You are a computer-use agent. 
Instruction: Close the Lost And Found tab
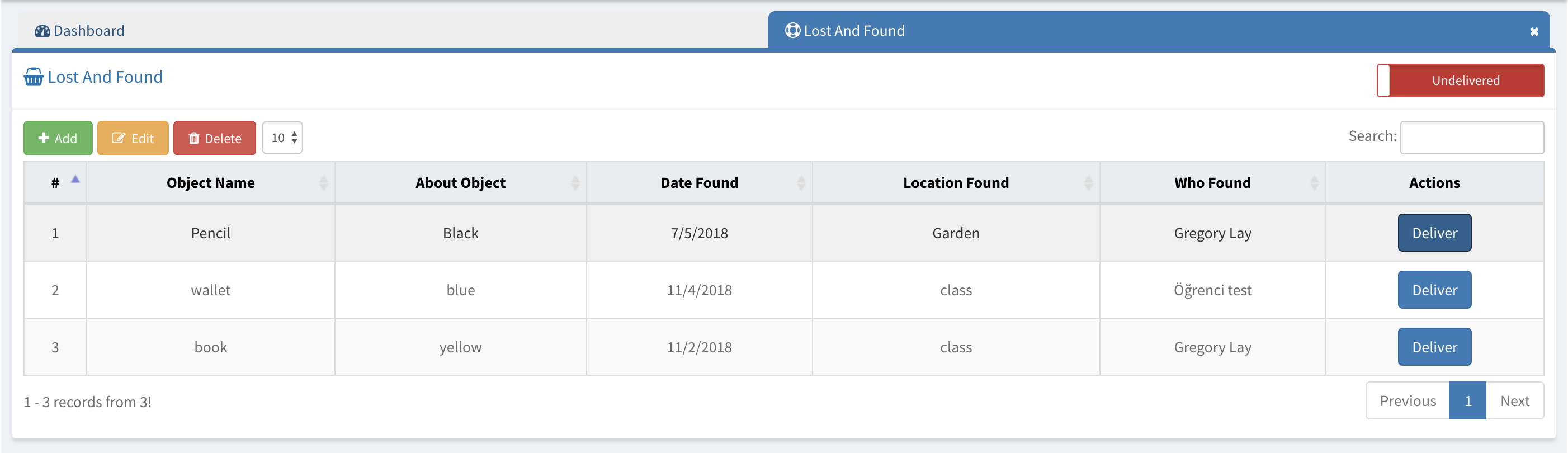tap(1534, 32)
